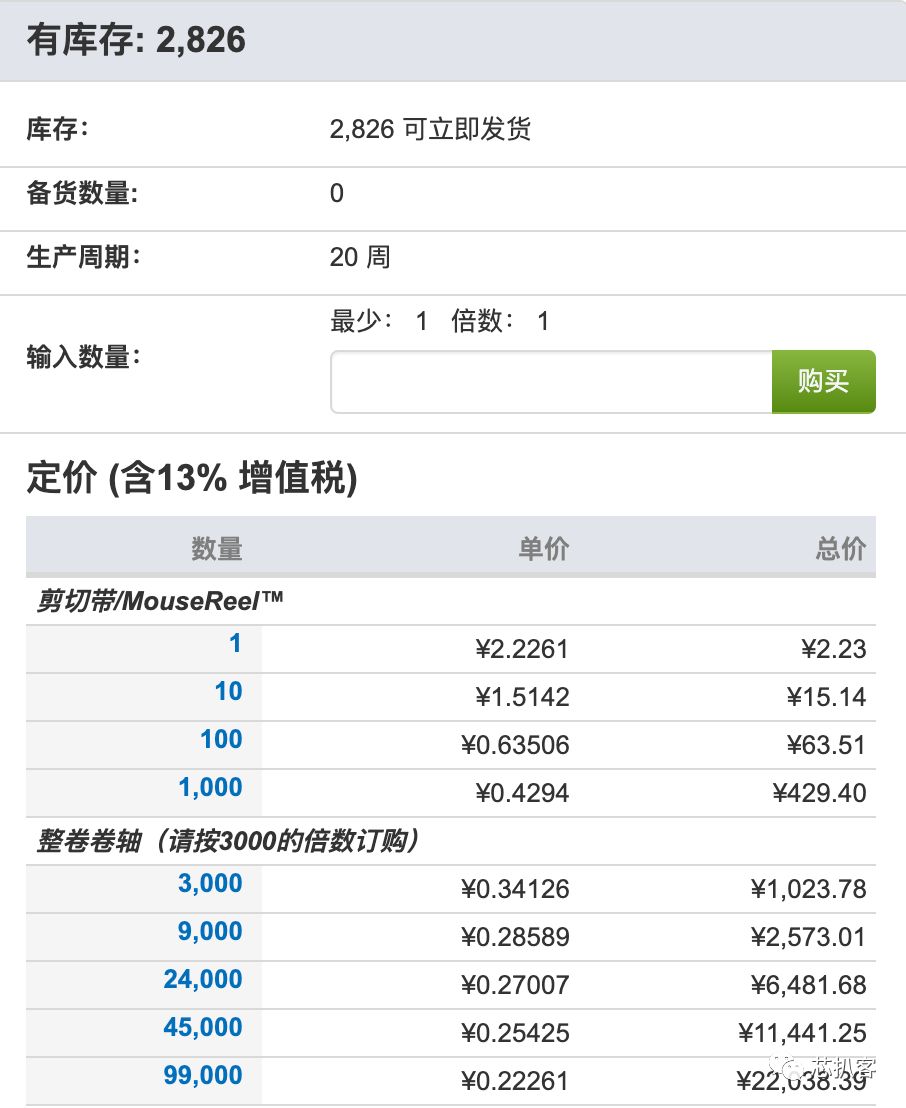Image resolution: width=906 pixels, height=1108 pixels.
Task: Select quantity 100 price break
Action: coord(221,740)
